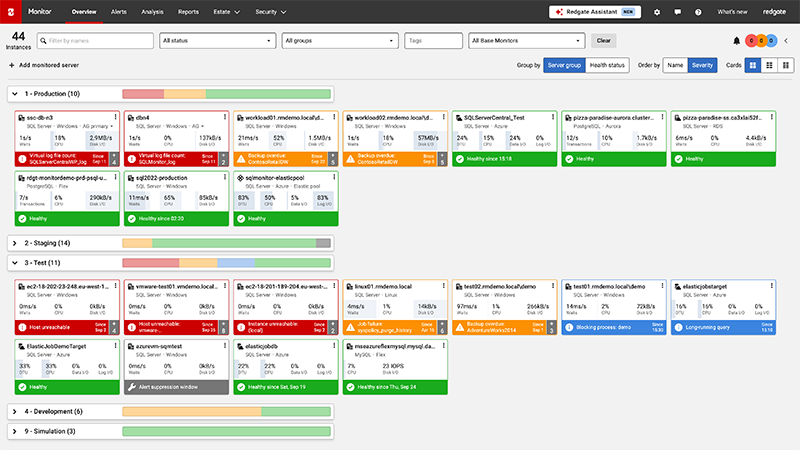
Task: Open the Estate menu dropdown
Action: point(227,12)
